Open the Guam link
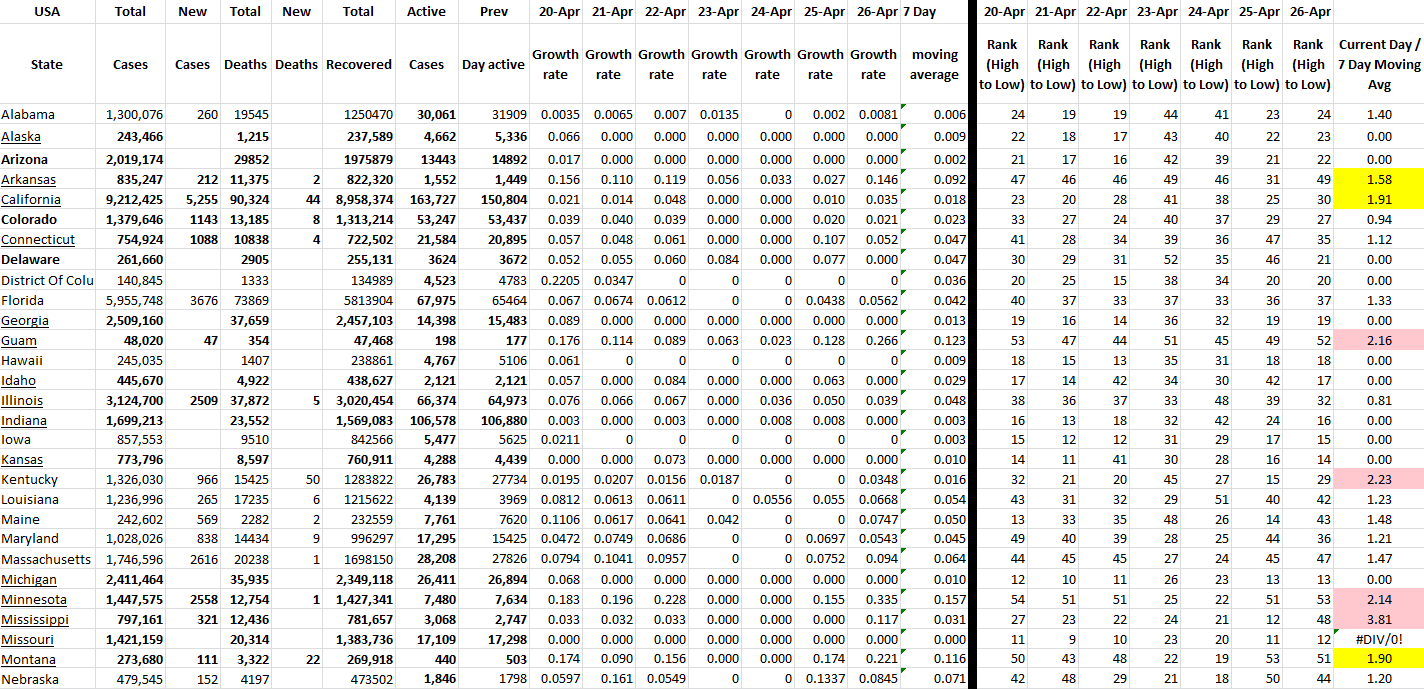 (19, 341)
